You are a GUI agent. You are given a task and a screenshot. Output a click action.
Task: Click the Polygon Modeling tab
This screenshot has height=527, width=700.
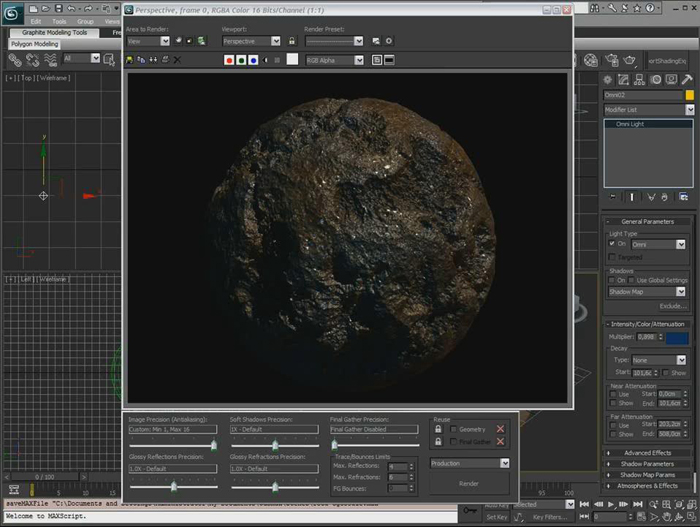tap(35, 44)
